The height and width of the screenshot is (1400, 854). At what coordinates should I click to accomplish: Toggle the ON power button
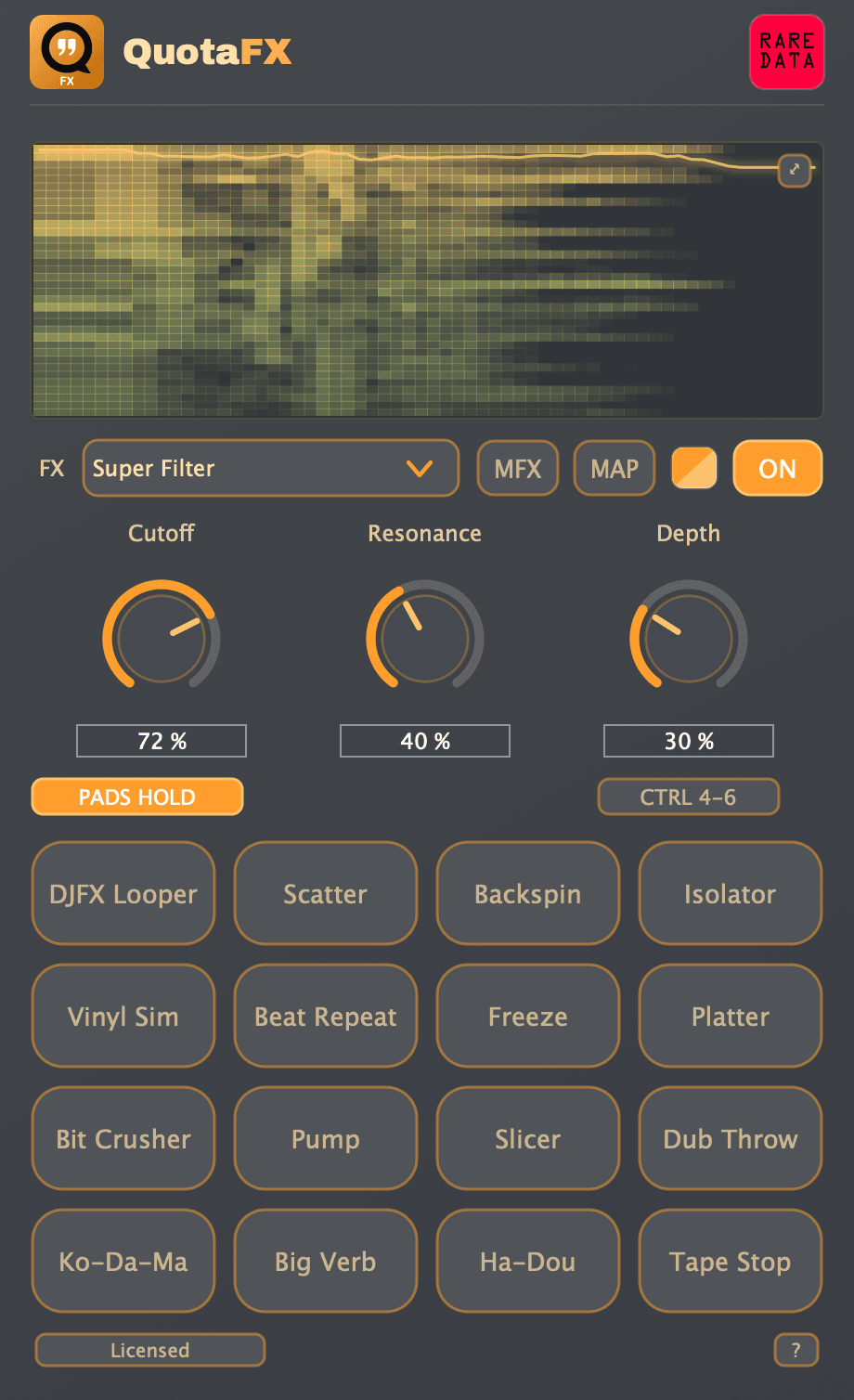(x=778, y=468)
